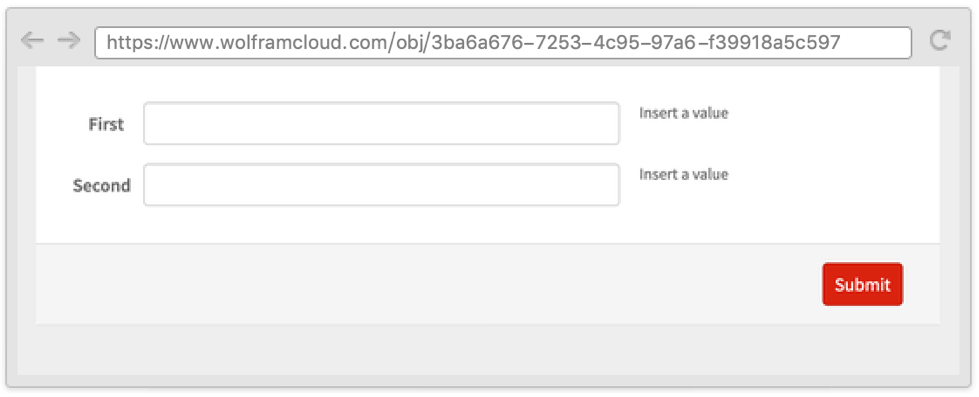The height and width of the screenshot is (397, 979).
Task: Reload the page with the refresh icon
Action: click(940, 41)
